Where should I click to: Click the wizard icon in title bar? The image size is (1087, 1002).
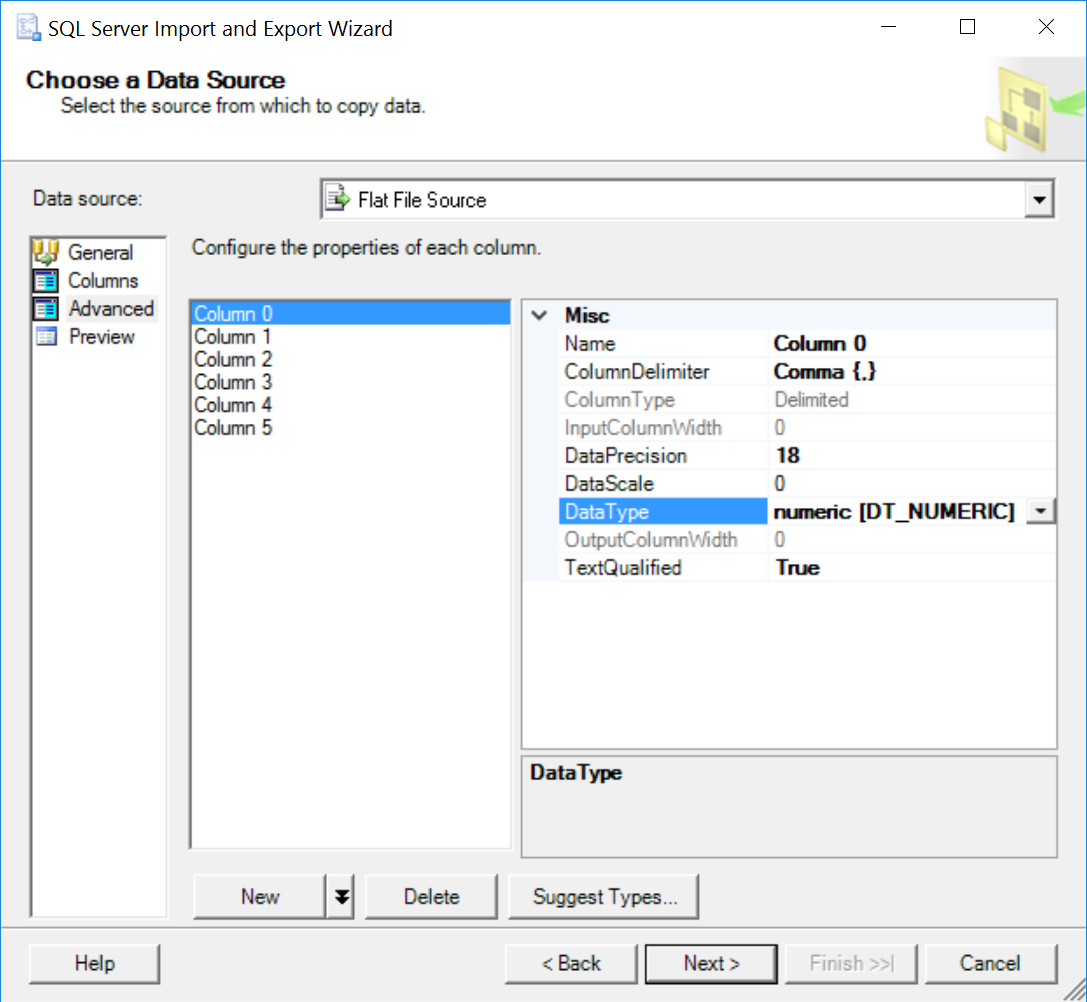point(29,28)
